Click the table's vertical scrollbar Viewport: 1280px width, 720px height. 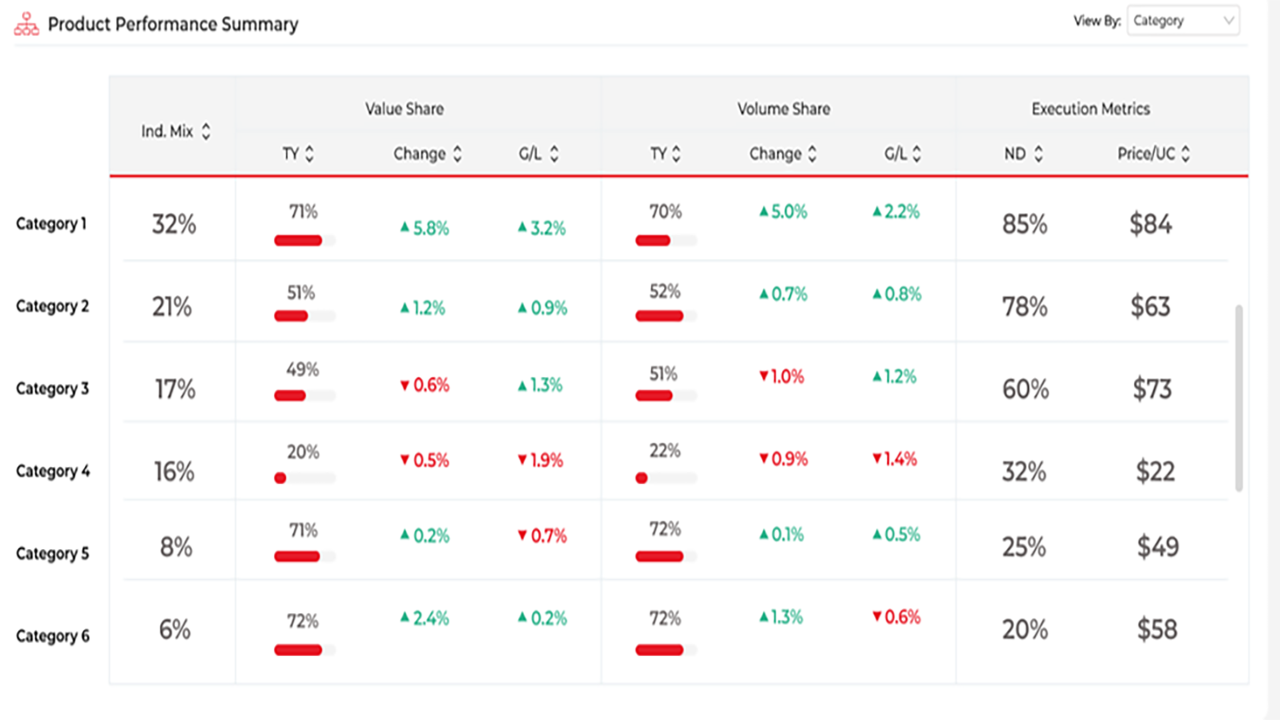click(1239, 398)
